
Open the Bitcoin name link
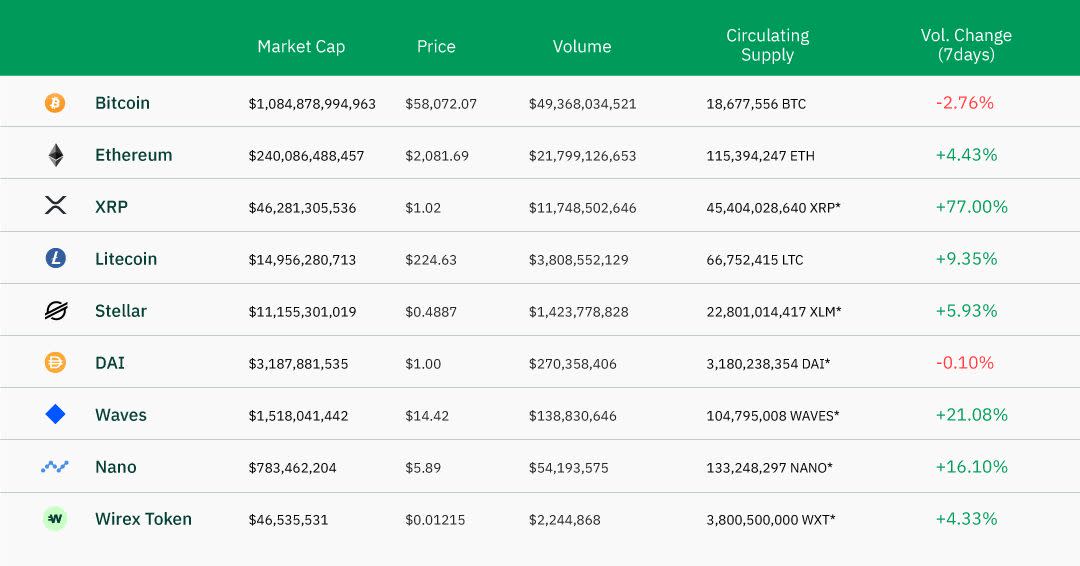[122, 103]
